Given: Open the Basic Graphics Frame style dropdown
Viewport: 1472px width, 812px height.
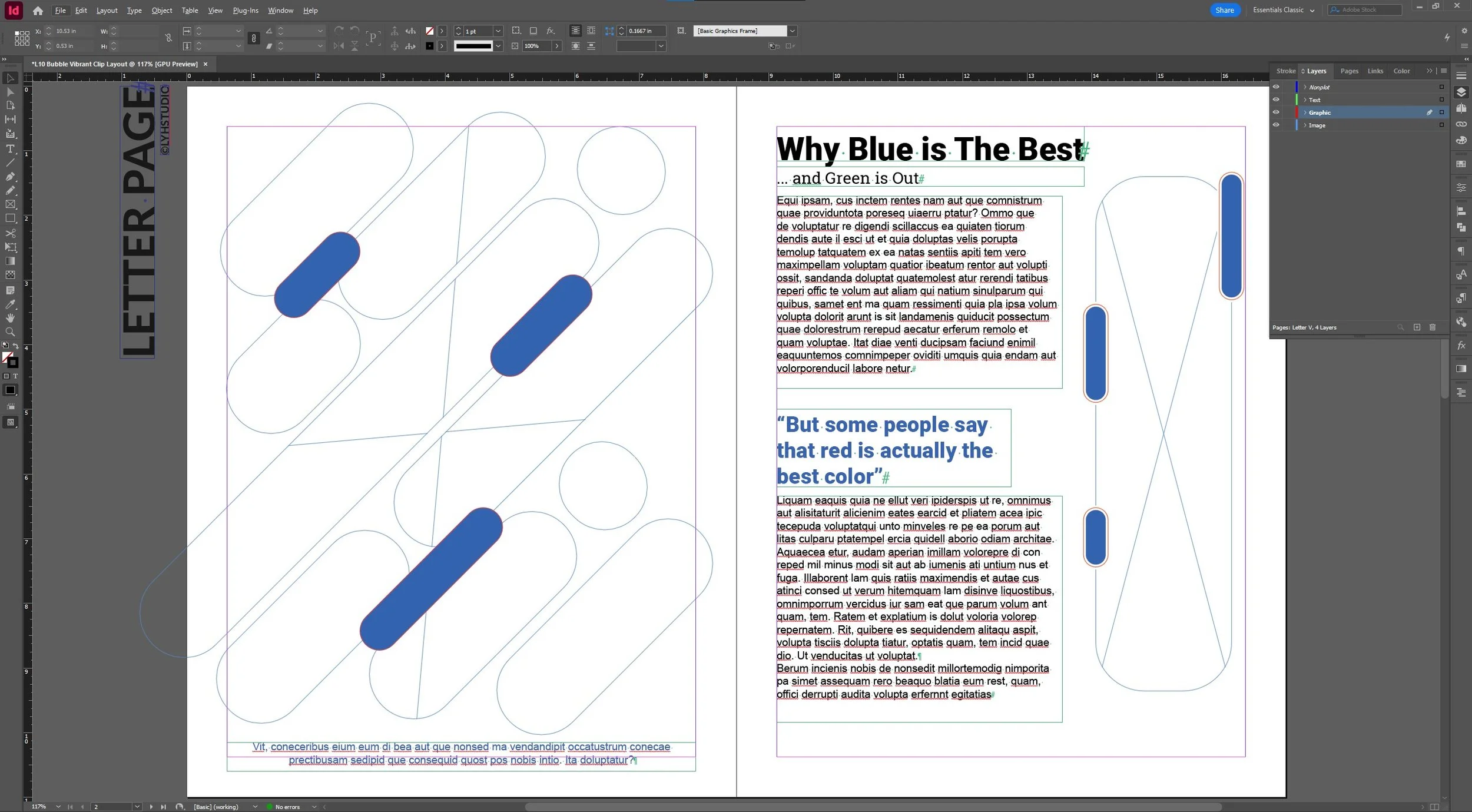Looking at the screenshot, I should pos(793,31).
